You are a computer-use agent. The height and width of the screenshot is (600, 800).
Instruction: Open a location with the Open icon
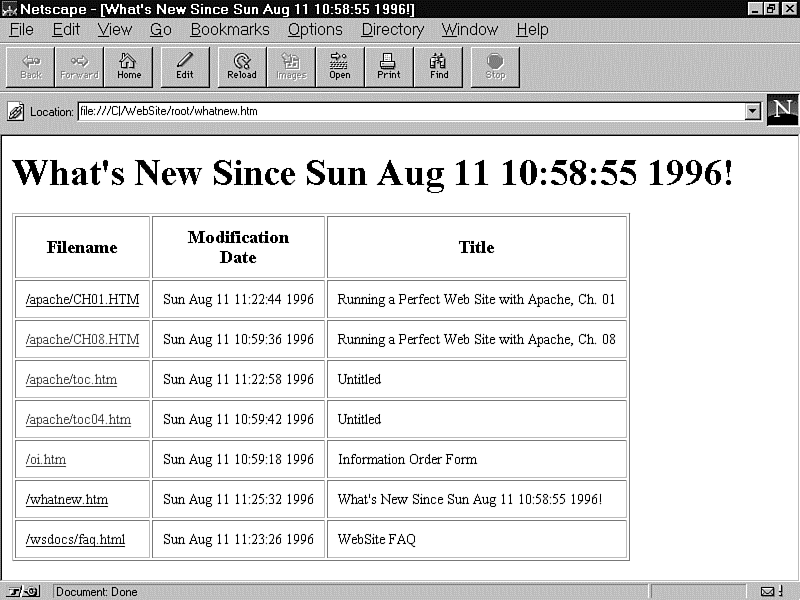click(x=340, y=66)
